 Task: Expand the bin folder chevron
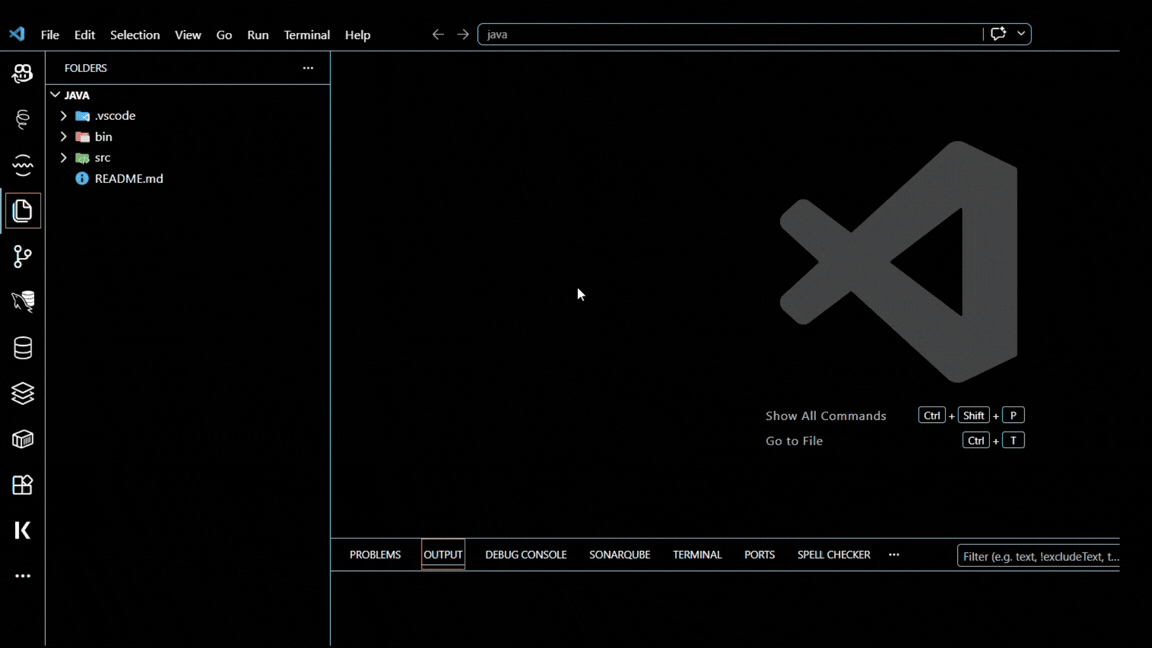point(64,137)
